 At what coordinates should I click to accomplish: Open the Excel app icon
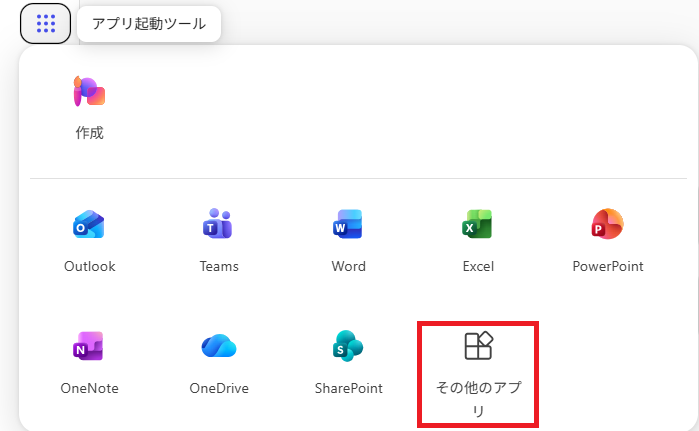pyautogui.click(x=477, y=224)
